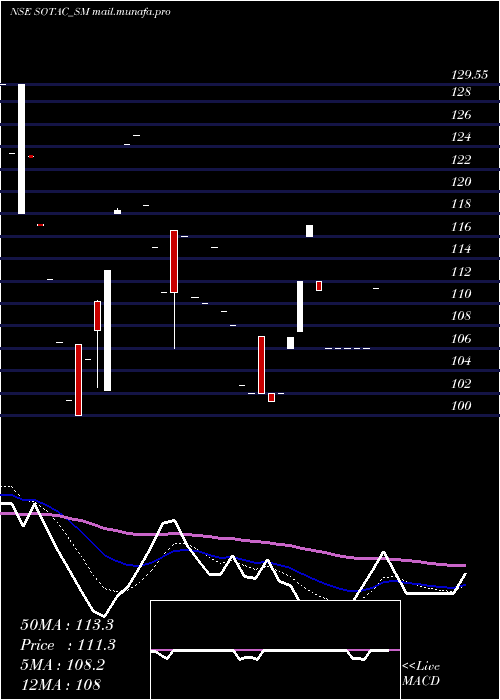Click the 114 price axis label
500x700 pixels.
point(461,249)
